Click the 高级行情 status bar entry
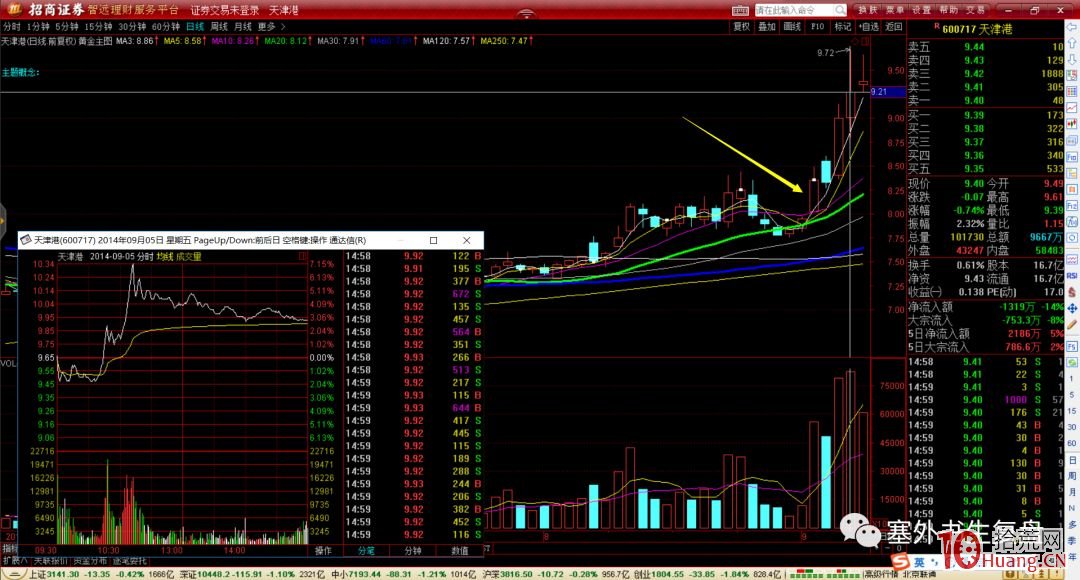1080x580 pixels. [880, 574]
